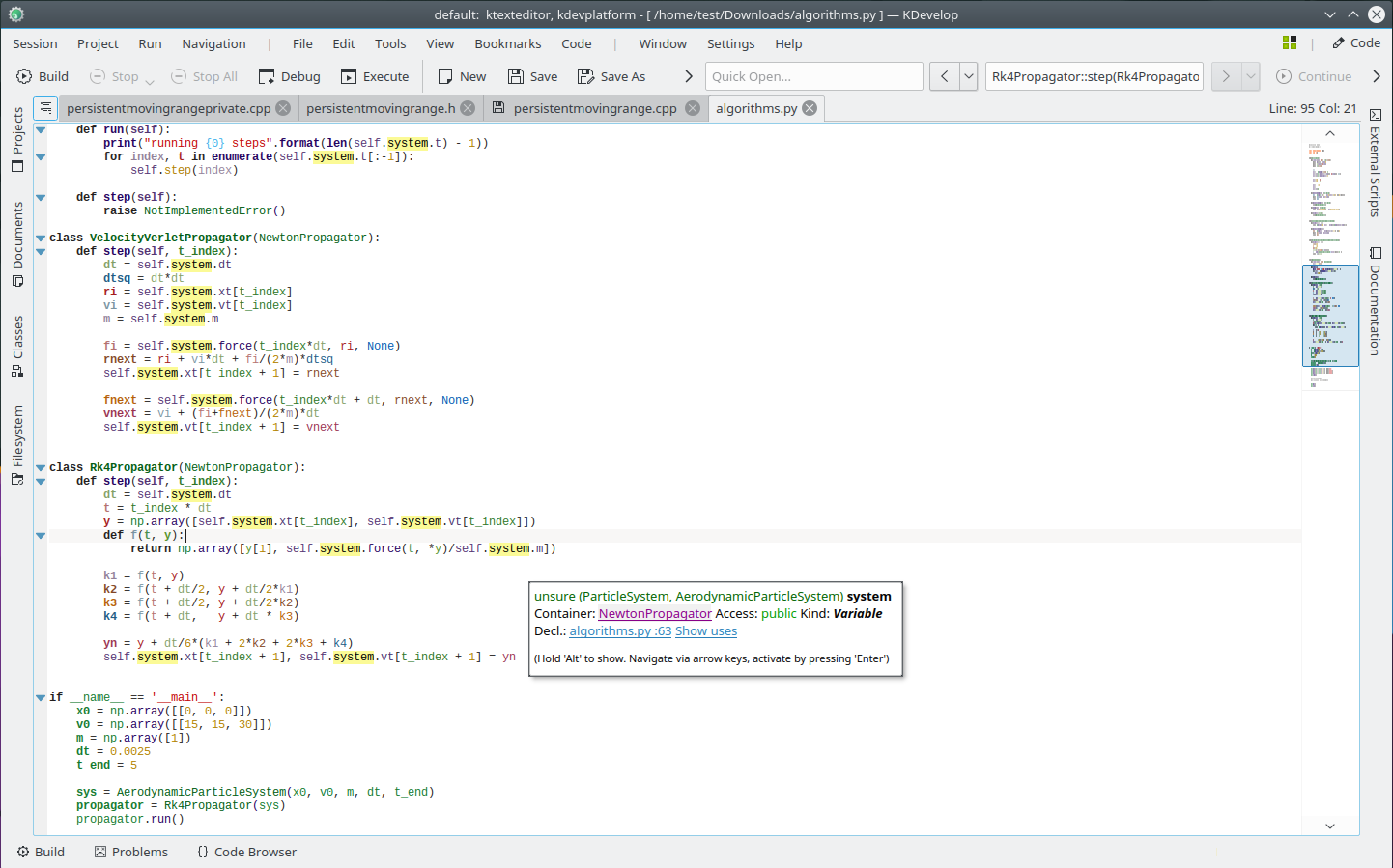Click the scrollbar down arrow
1393x868 pixels.
(1330, 826)
